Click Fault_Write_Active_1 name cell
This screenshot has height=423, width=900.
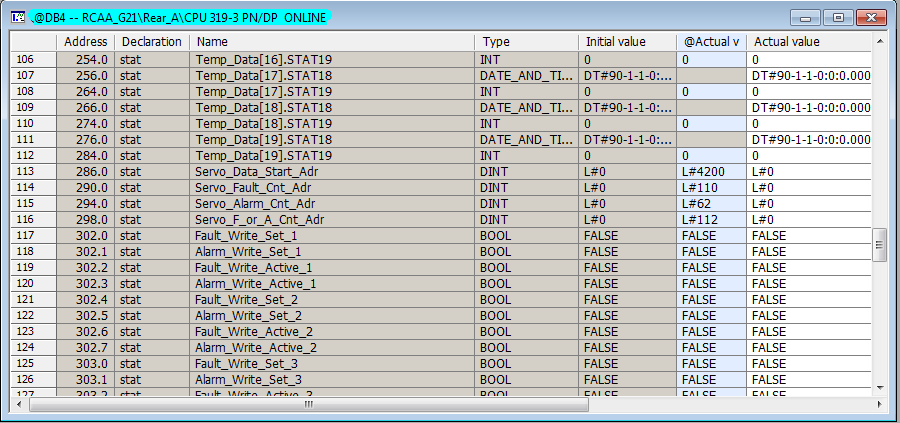point(332,267)
